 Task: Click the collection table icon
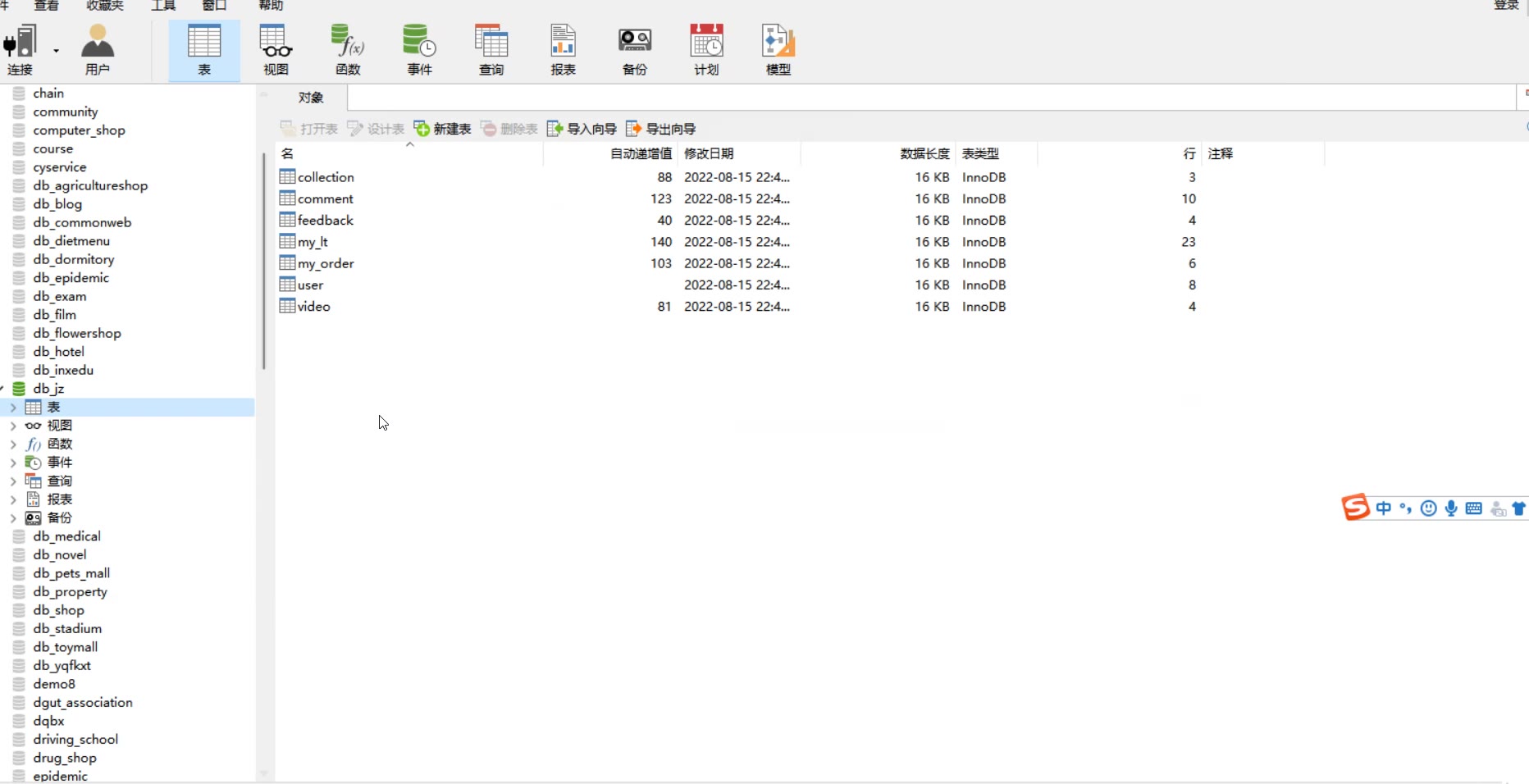(287, 176)
